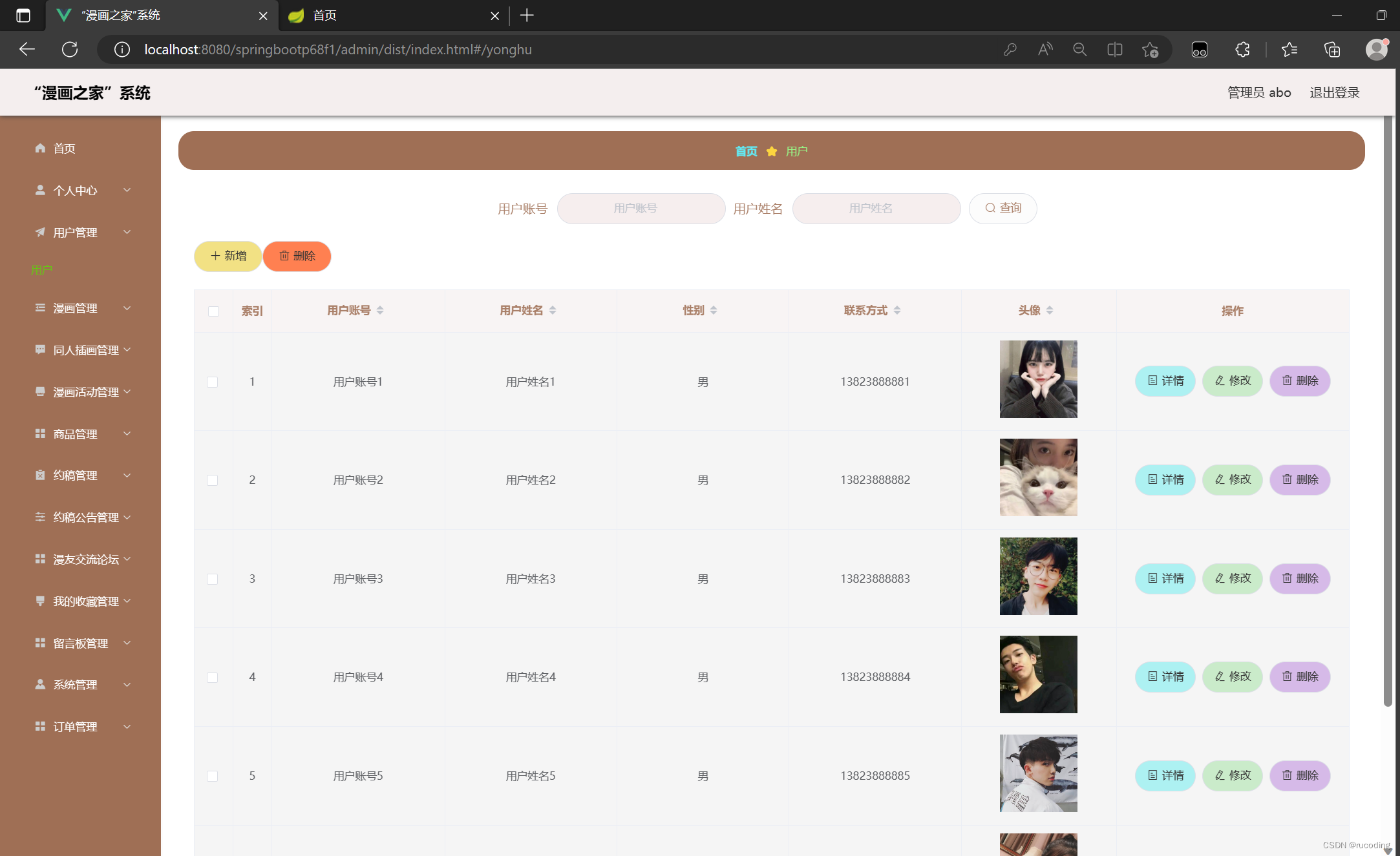Click the grid icon next to 商品管理
This screenshot has width=1400, height=856.
point(40,433)
